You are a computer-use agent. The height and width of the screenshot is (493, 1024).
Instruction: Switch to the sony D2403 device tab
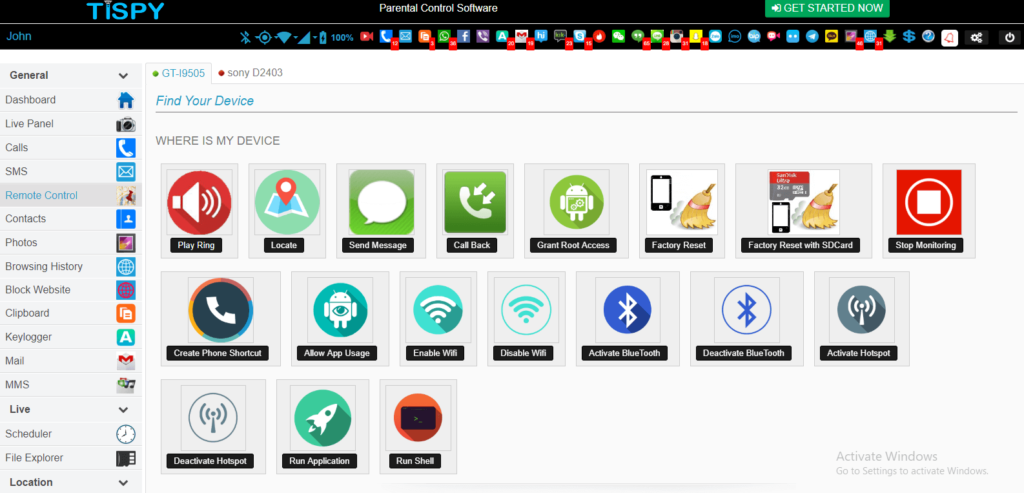tap(250, 73)
